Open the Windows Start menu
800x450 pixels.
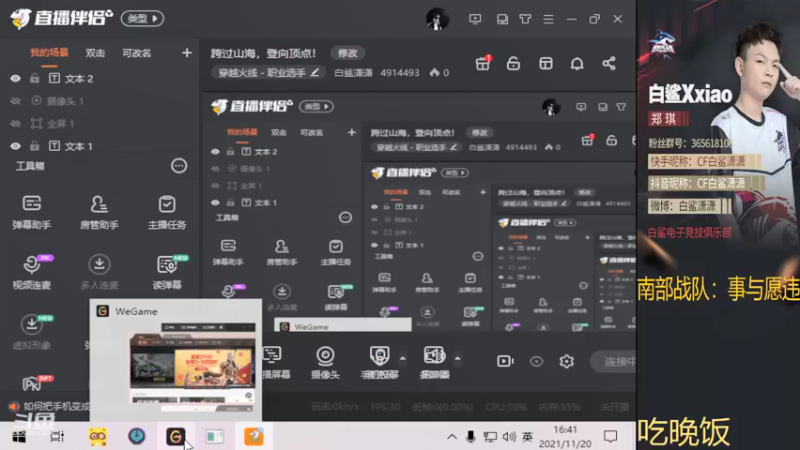[19, 437]
